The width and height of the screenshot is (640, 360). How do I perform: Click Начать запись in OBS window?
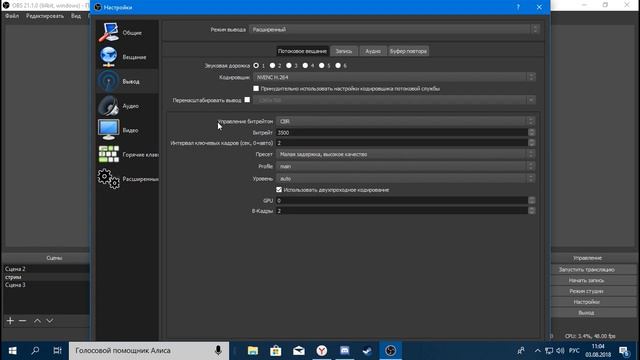pyautogui.click(x=587, y=280)
